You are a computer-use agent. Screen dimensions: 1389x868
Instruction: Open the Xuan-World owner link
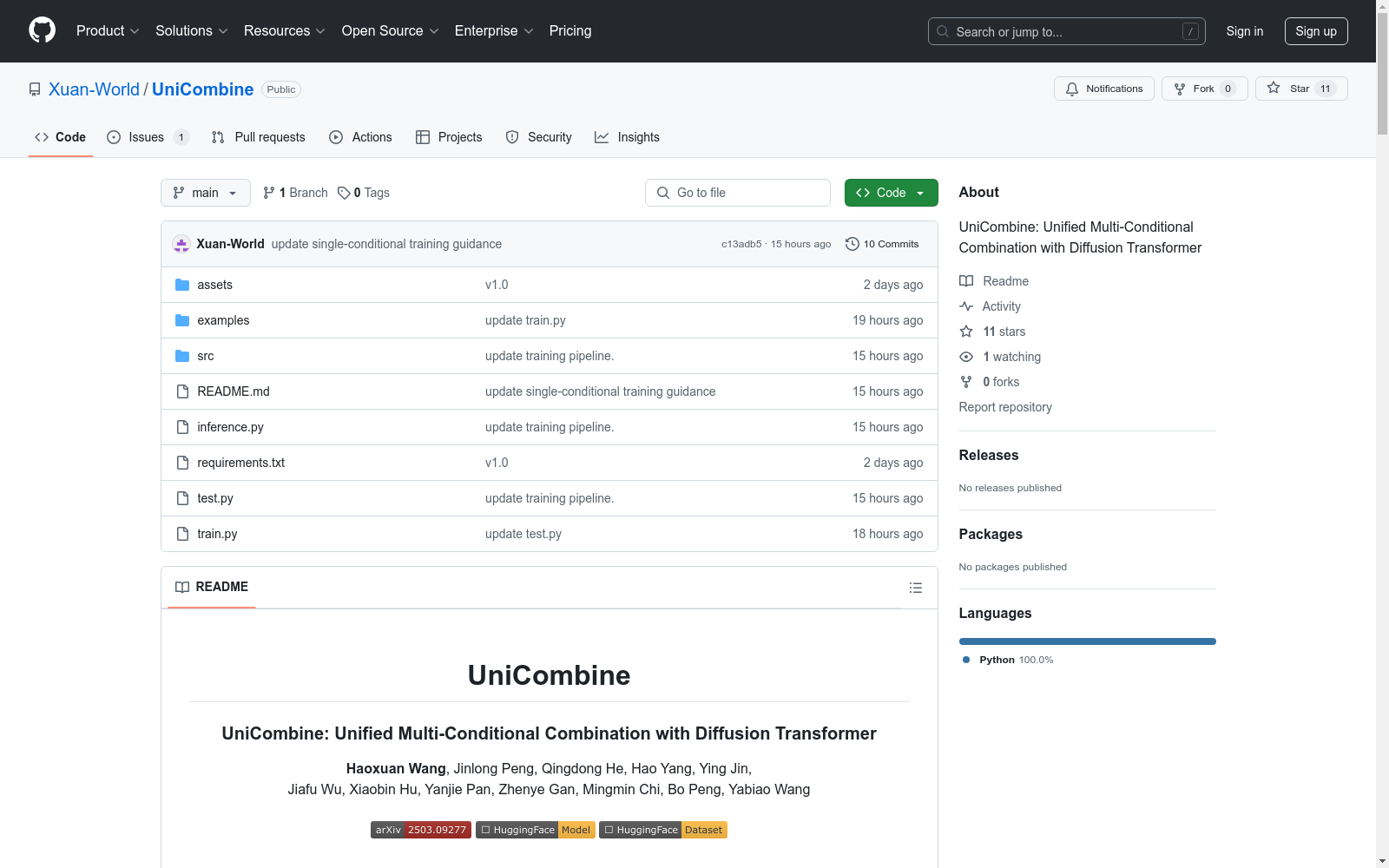pos(94,89)
